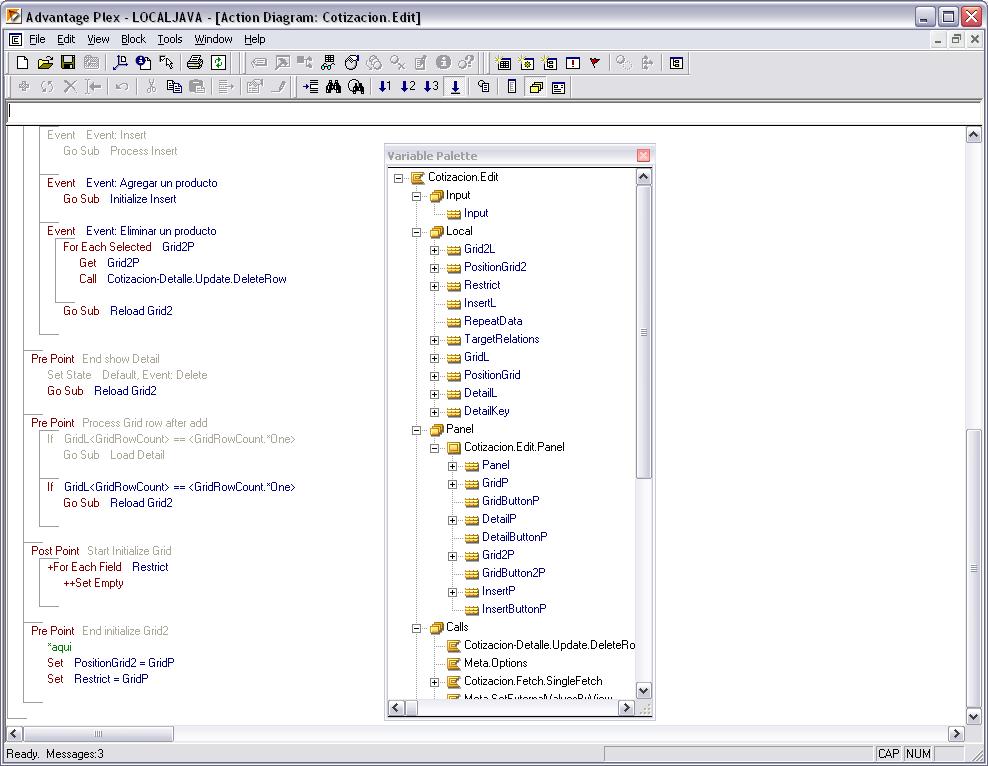Click the exclamation message window icon

click(573, 62)
